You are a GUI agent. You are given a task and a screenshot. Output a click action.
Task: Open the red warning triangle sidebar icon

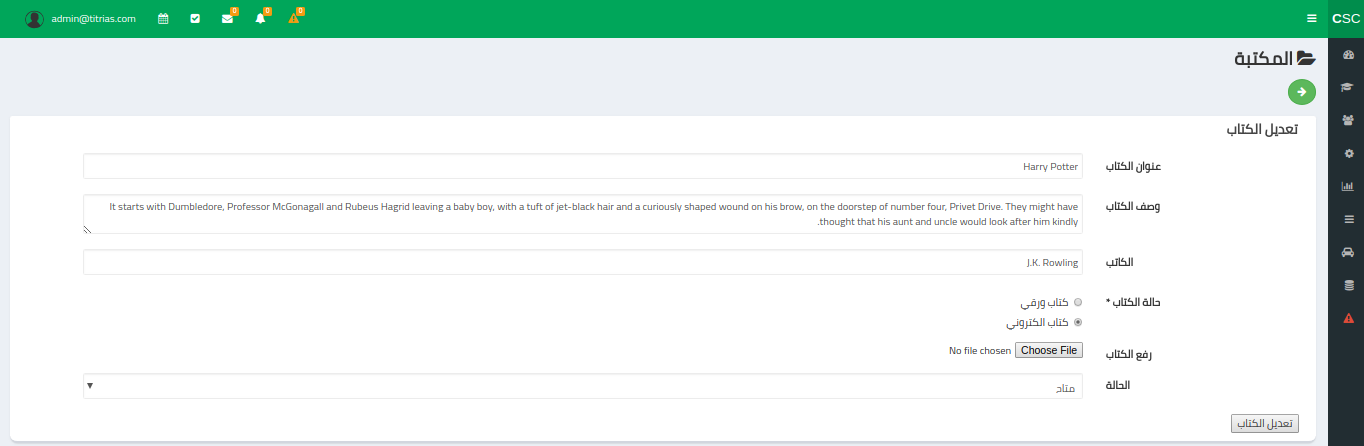[1348, 318]
